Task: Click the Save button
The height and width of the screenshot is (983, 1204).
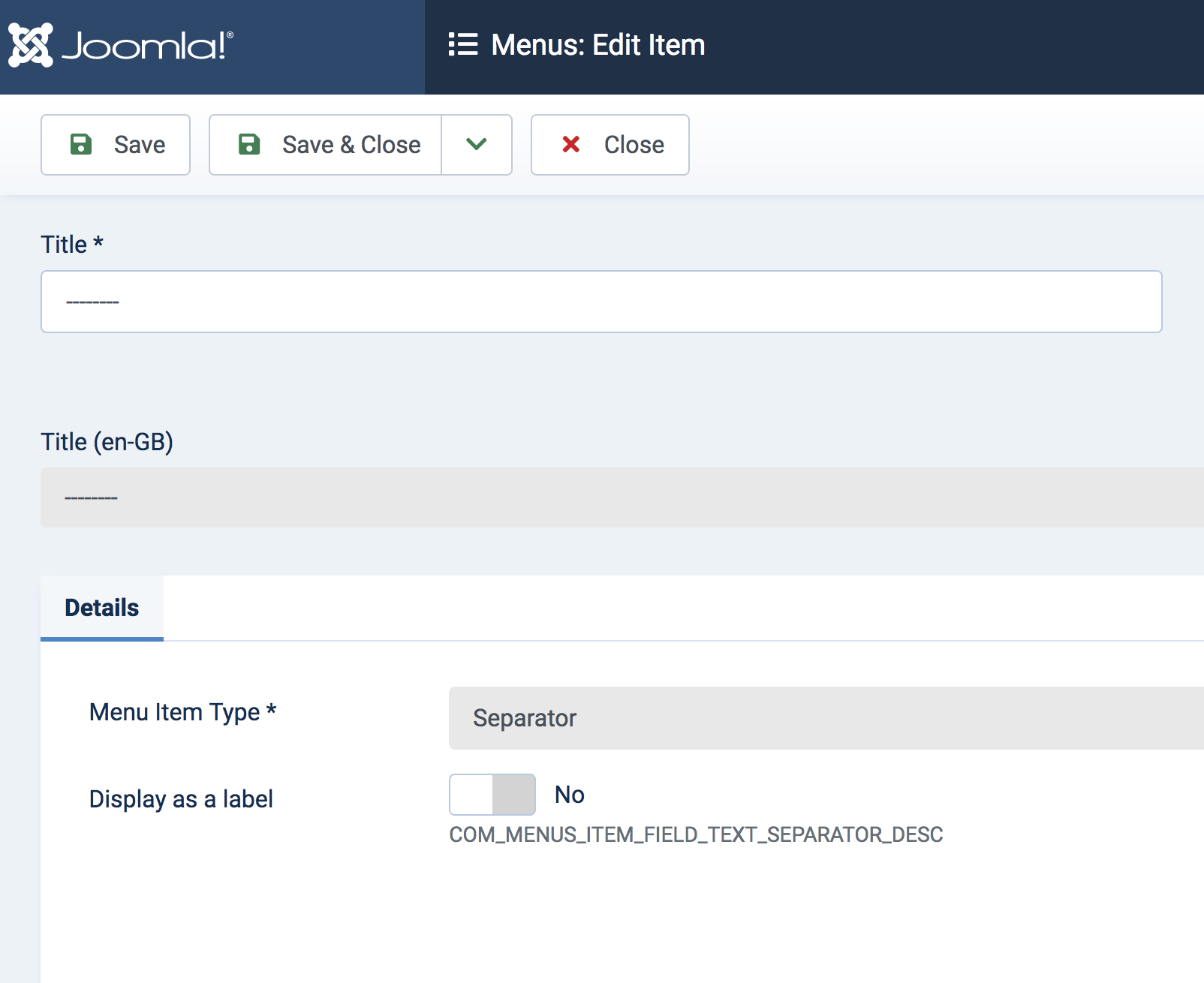Action: tap(116, 145)
